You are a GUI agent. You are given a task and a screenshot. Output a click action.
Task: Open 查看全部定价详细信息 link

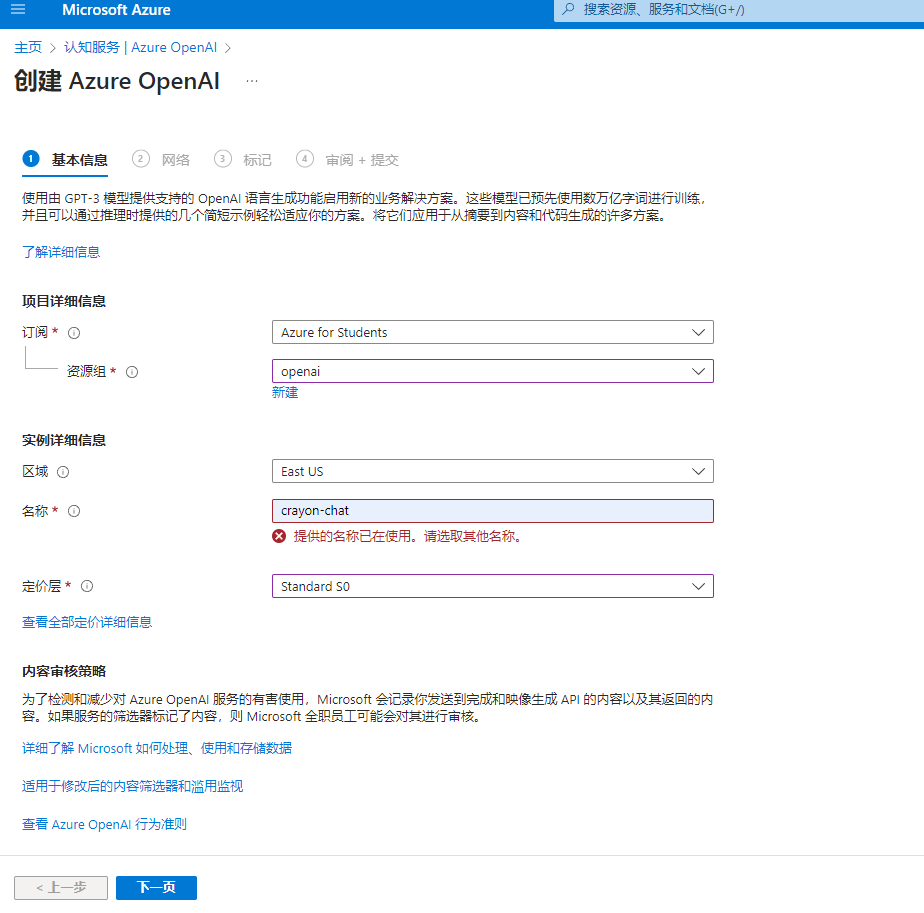pyautogui.click(x=87, y=622)
